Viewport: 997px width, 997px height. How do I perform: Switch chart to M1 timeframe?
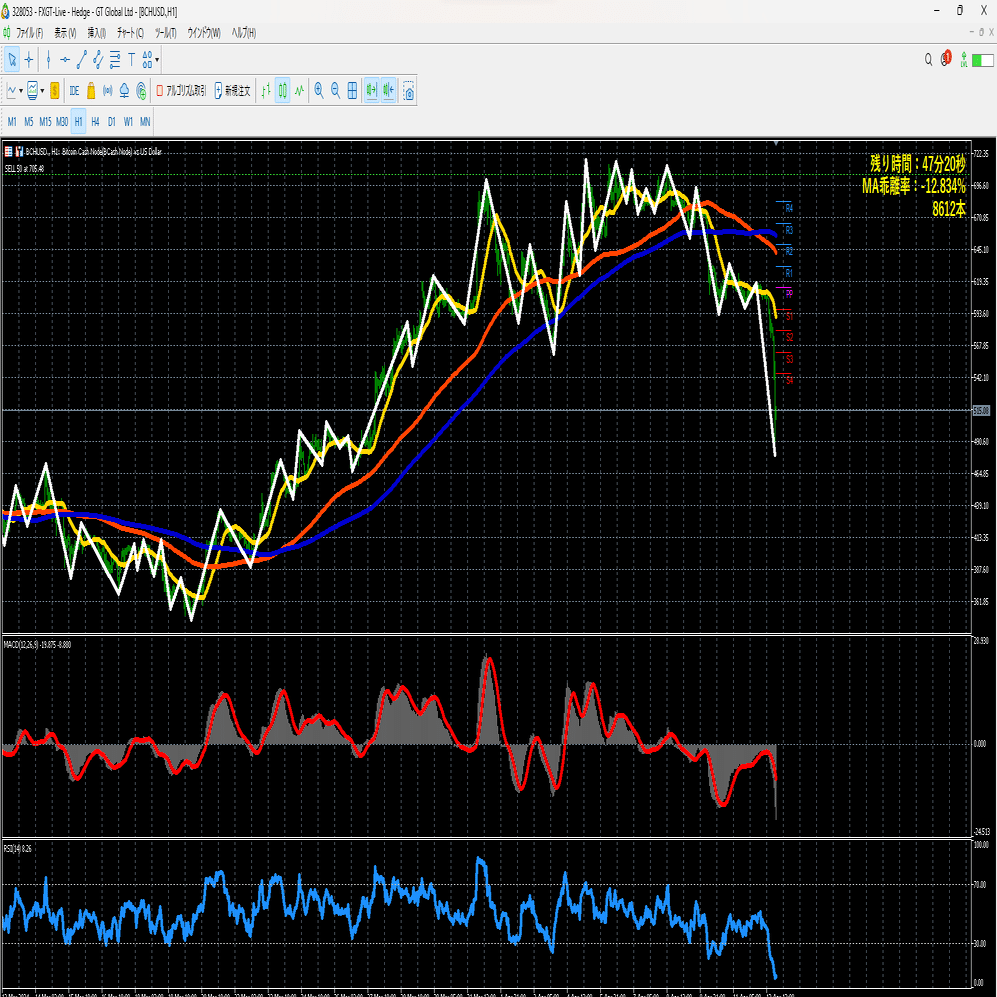point(12,121)
